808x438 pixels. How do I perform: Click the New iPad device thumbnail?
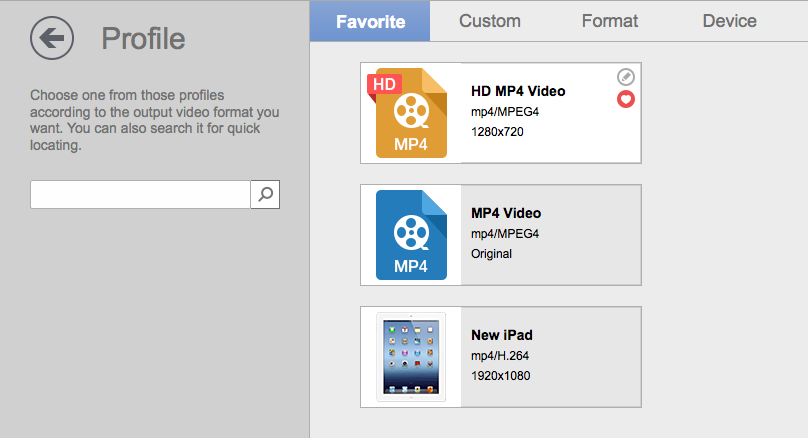click(411, 357)
